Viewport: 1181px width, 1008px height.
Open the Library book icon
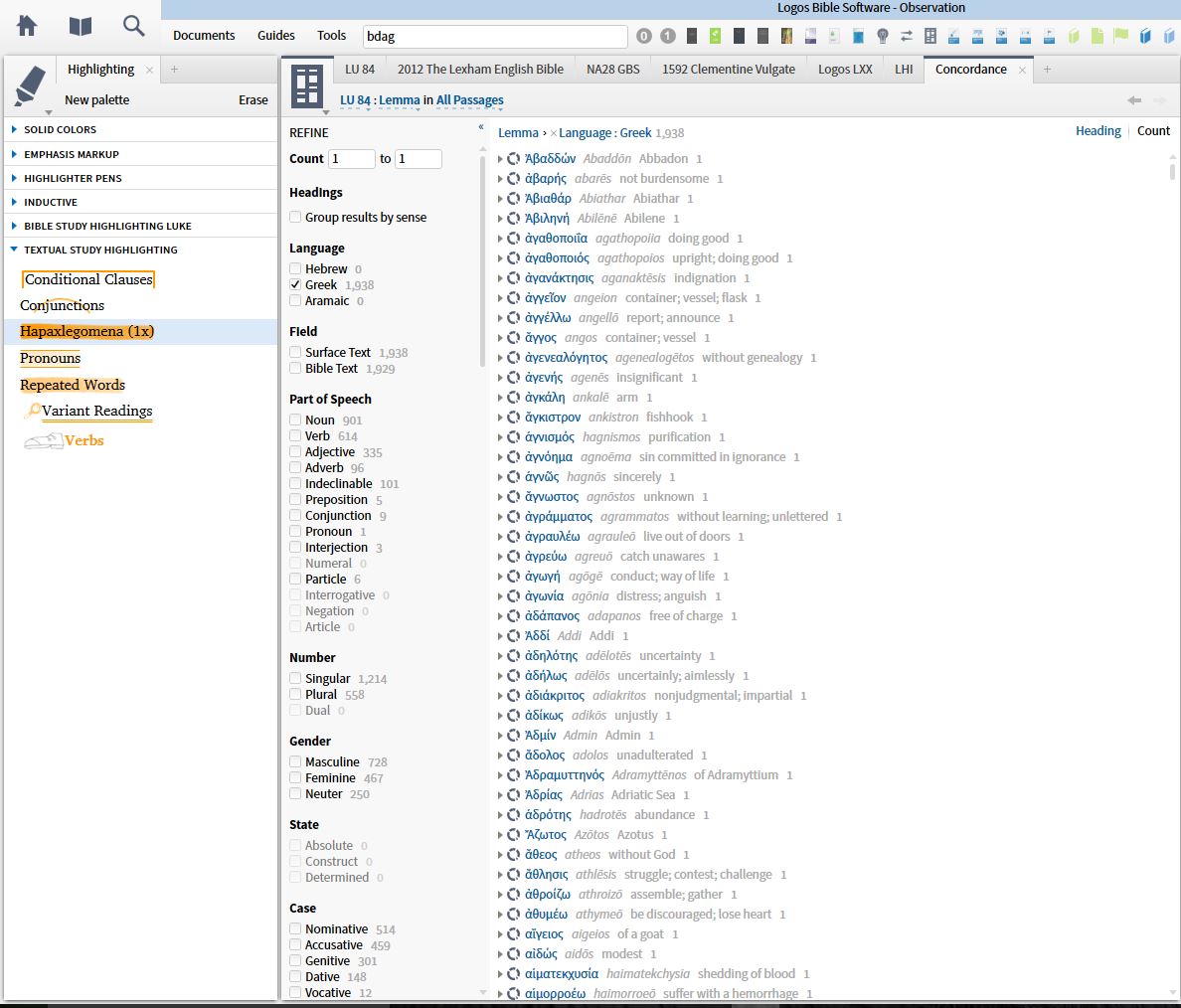(81, 27)
